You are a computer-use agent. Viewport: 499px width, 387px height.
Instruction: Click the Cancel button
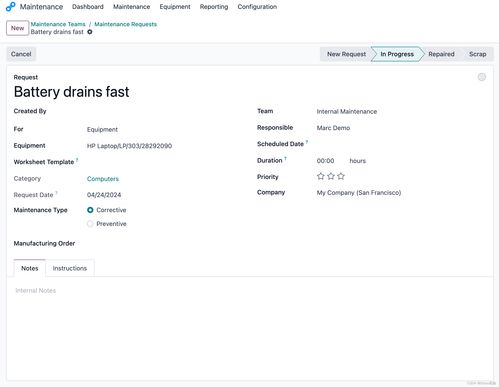click(x=21, y=54)
